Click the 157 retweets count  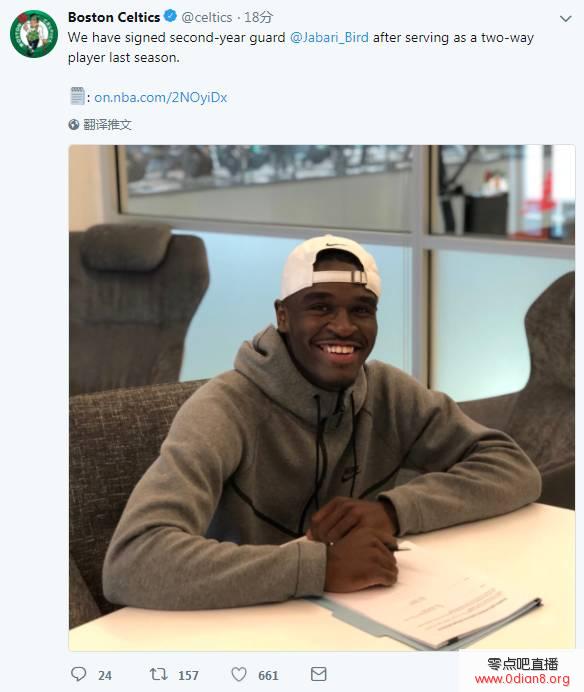click(x=188, y=675)
